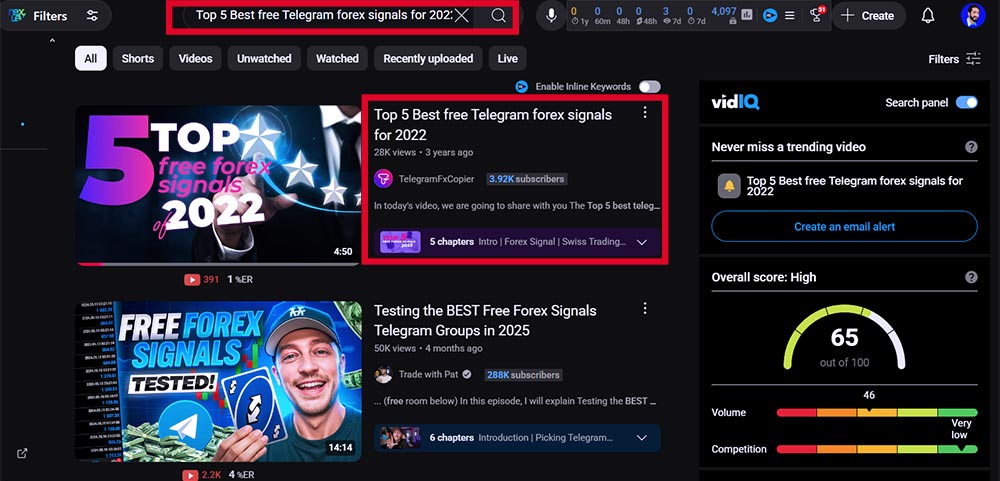Open the vidIQ hamburger menu in toolbar
Screen dimensions: 1000x481
pyautogui.click(x=790, y=15)
